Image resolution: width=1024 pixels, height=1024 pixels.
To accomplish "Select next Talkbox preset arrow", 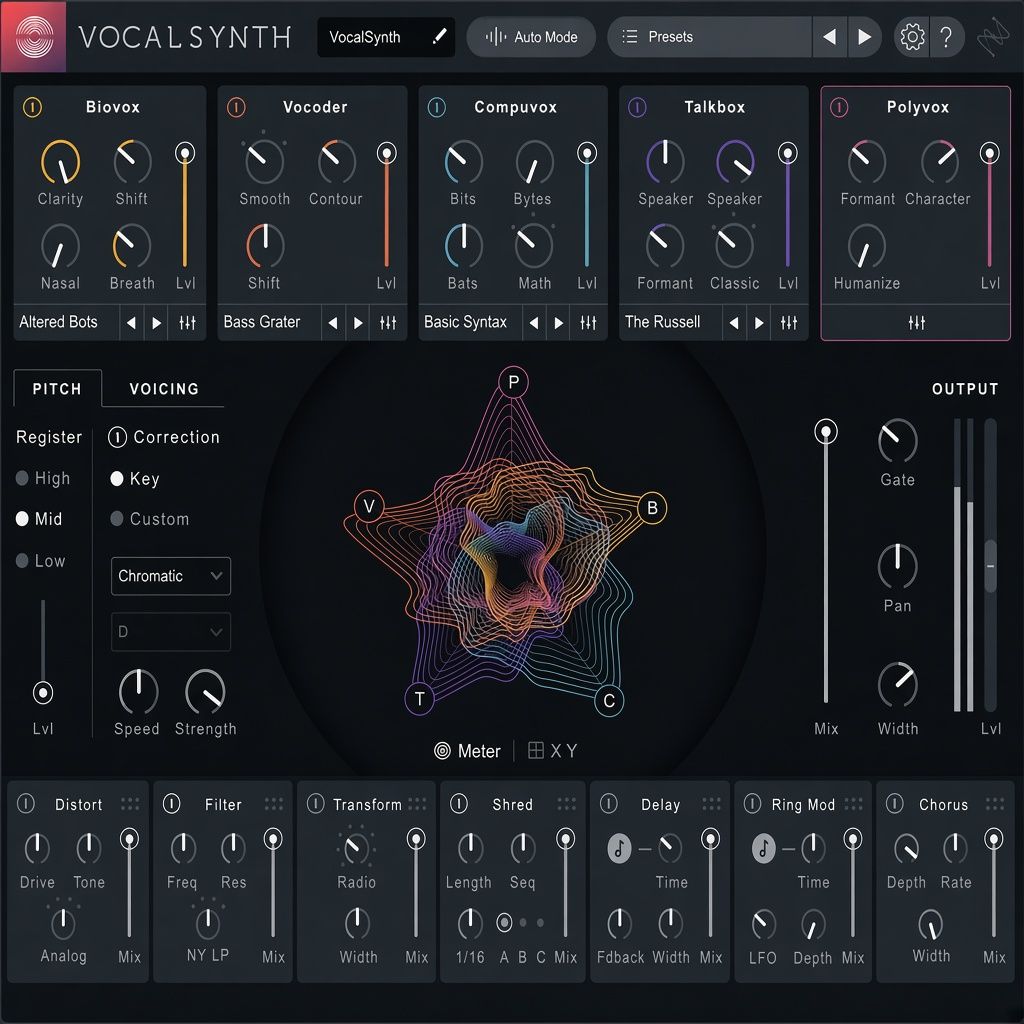I will tap(759, 323).
